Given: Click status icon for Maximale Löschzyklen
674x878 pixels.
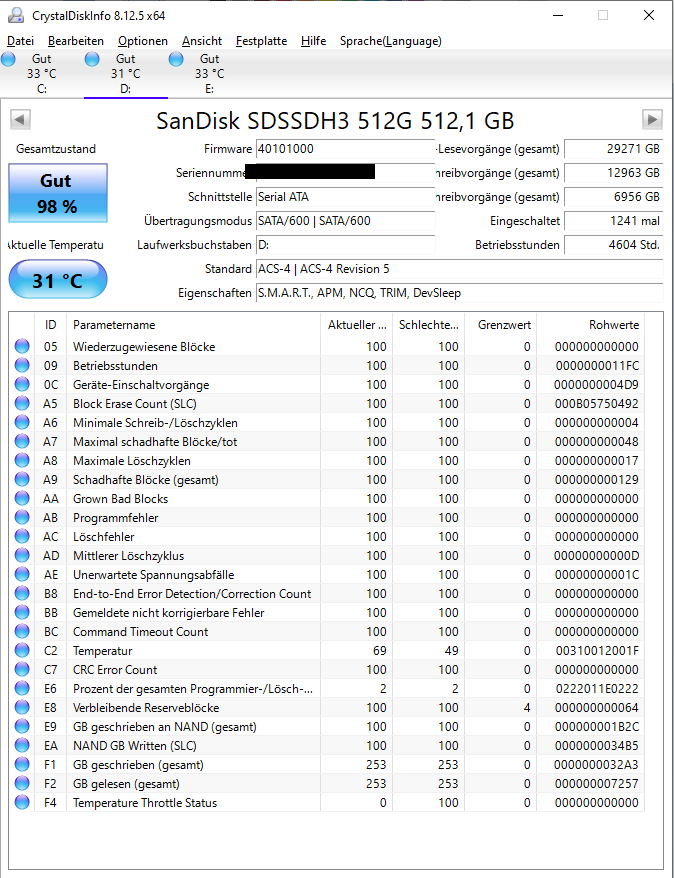Looking at the screenshot, I should [22, 461].
